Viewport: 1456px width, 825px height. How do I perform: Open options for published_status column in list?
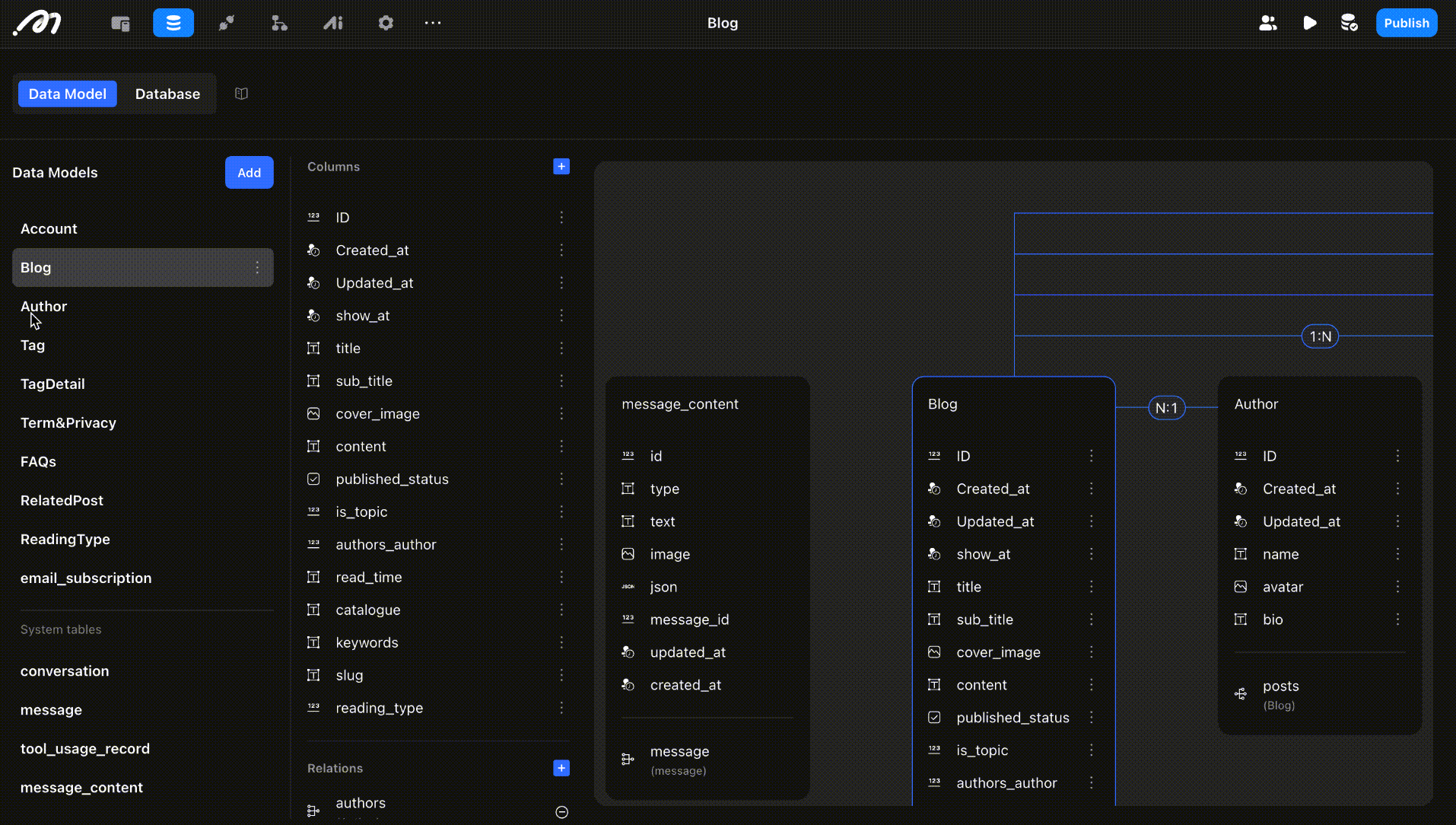pyautogui.click(x=561, y=479)
